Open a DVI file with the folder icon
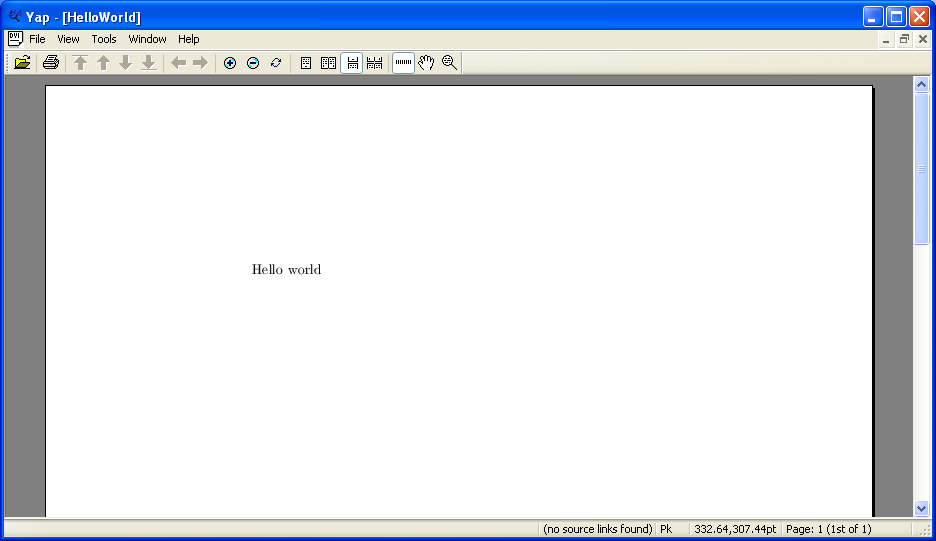The image size is (936, 541). coord(22,63)
